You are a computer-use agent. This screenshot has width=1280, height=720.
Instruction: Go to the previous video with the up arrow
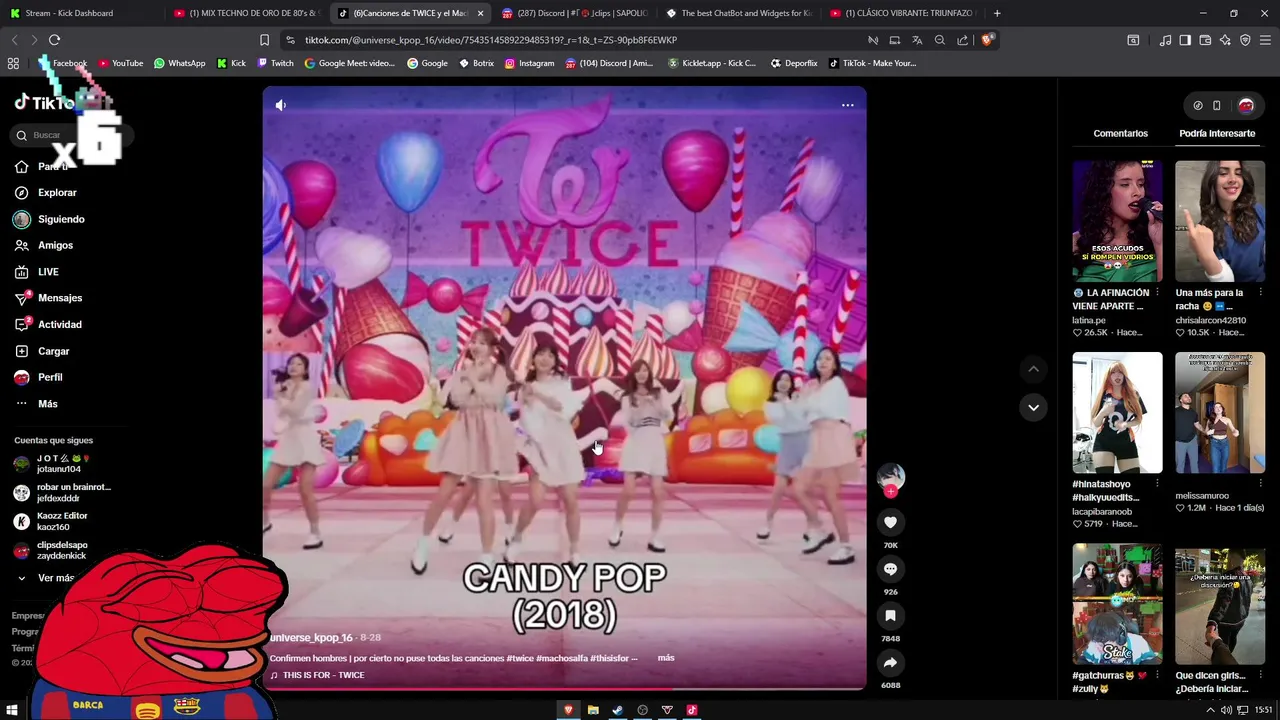(x=1033, y=369)
